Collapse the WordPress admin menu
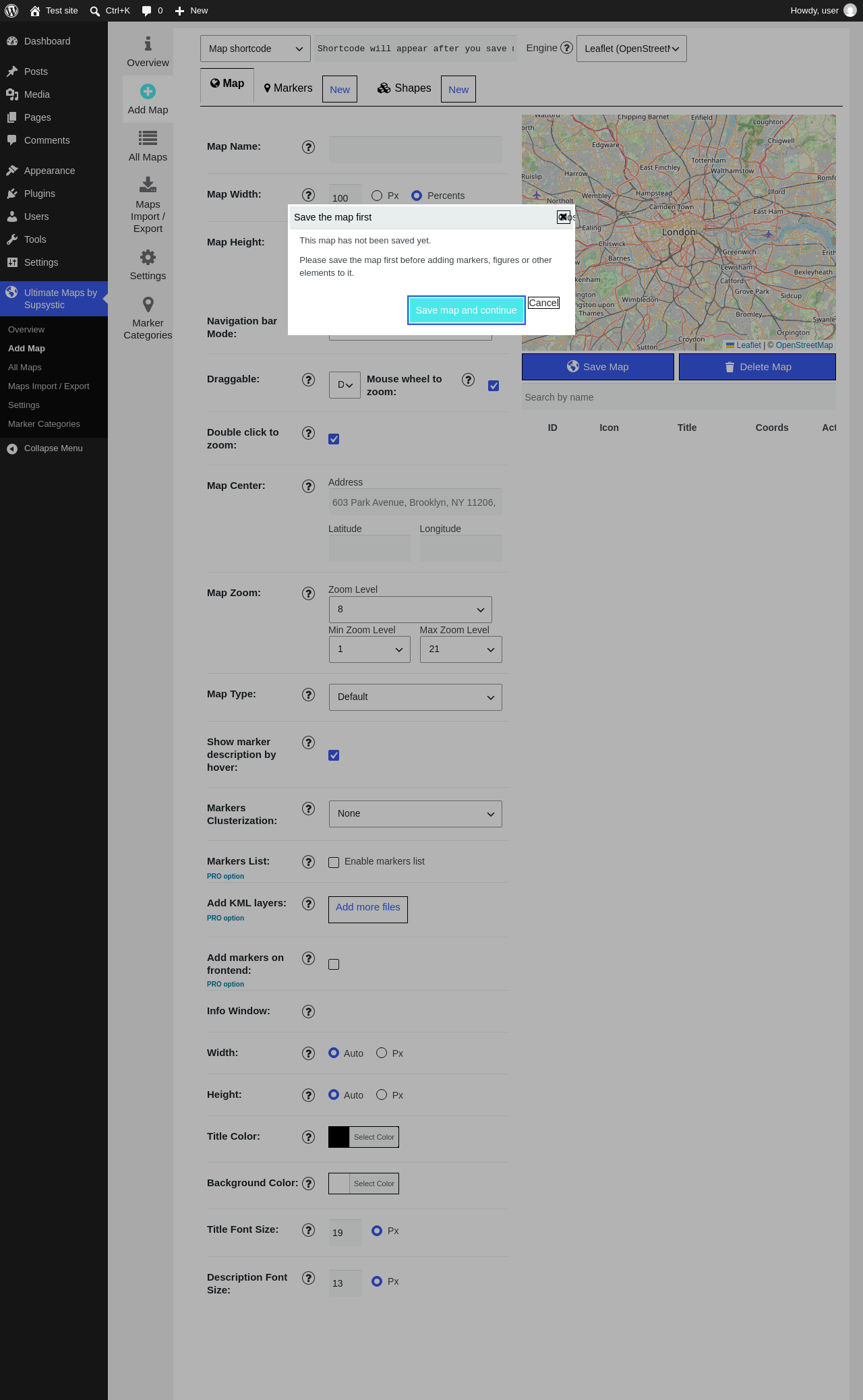The height and width of the screenshot is (1400, 863). (54, 448)
